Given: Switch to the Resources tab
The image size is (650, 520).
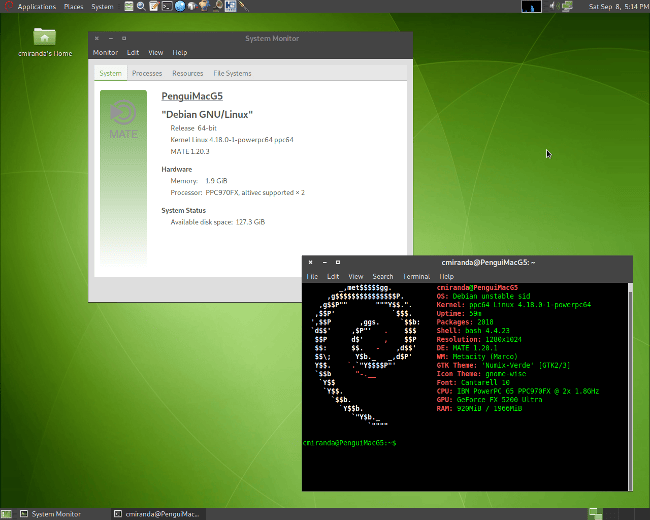Looking at the screenshot, I should pyautogui.click(x=187, y=73).
